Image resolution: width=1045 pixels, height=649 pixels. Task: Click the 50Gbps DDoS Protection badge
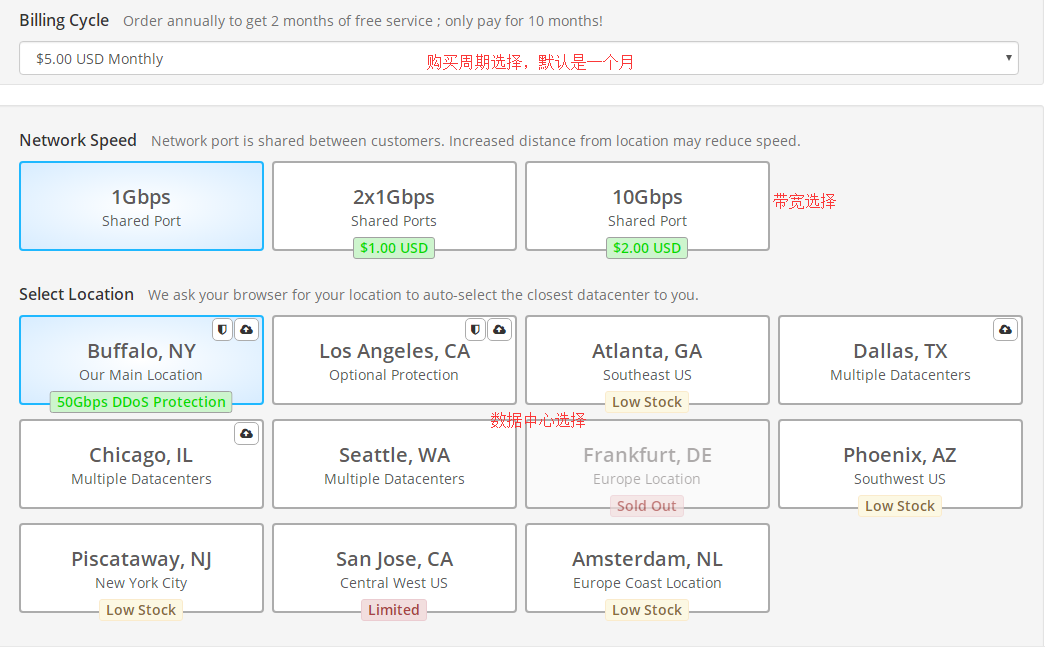point(141,402)
